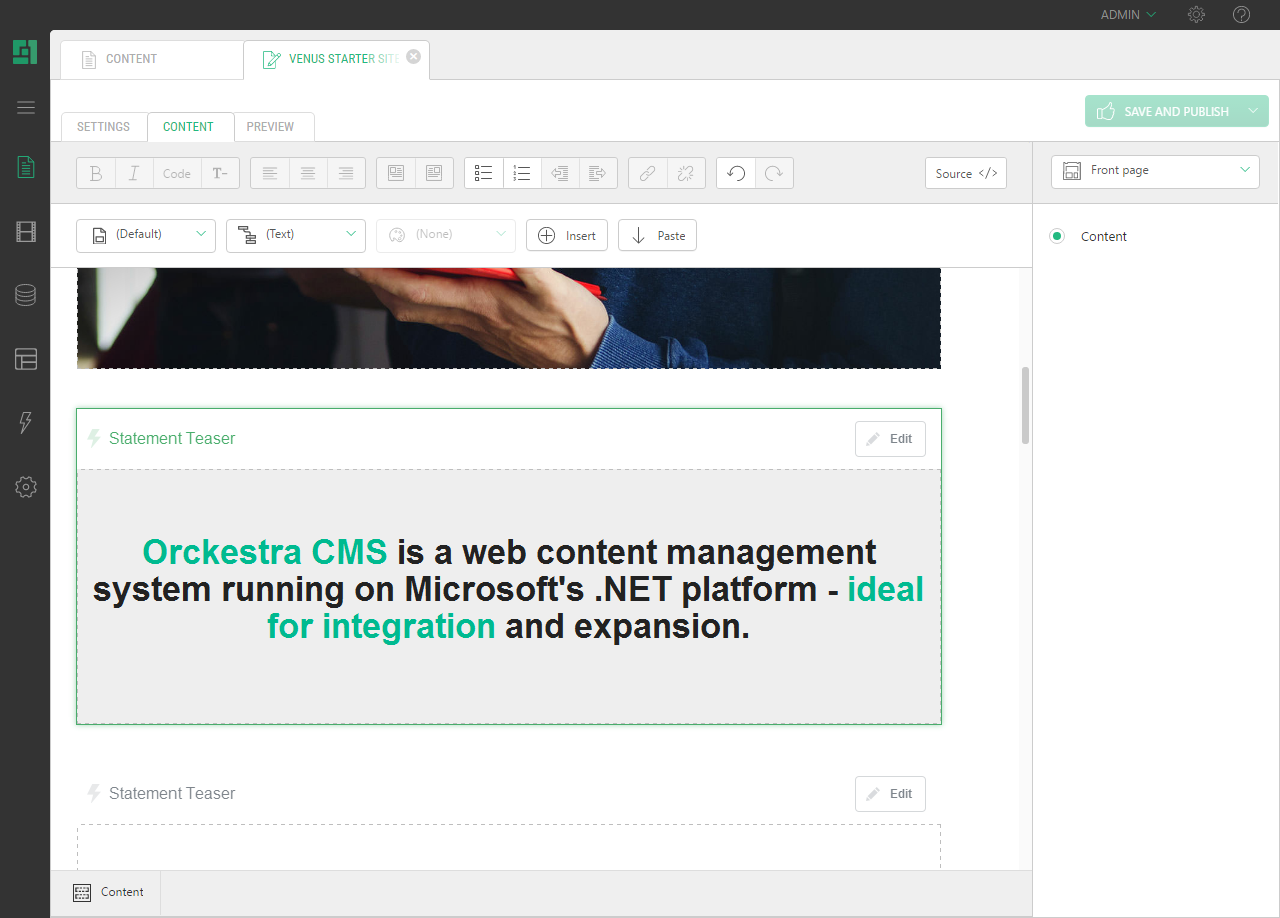Switch to the Settings tab

click(x=104, y=127)
